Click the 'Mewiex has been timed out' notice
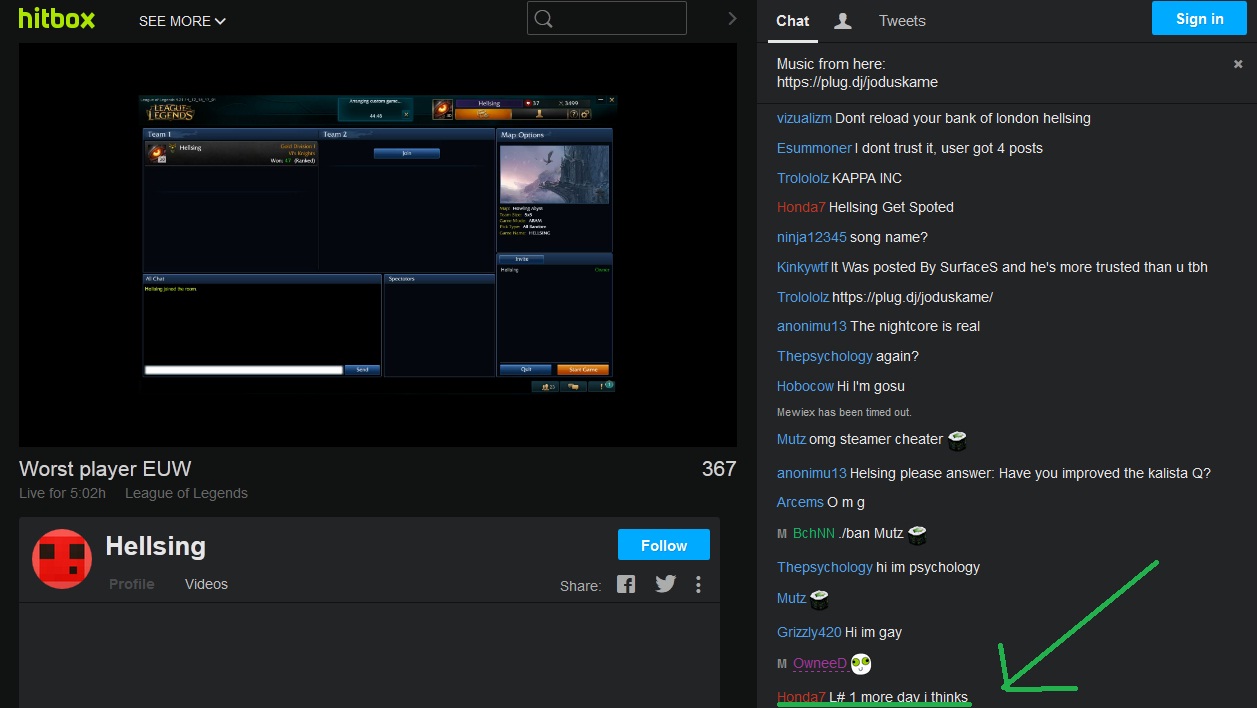The image size is (1257, 708). 844,412
